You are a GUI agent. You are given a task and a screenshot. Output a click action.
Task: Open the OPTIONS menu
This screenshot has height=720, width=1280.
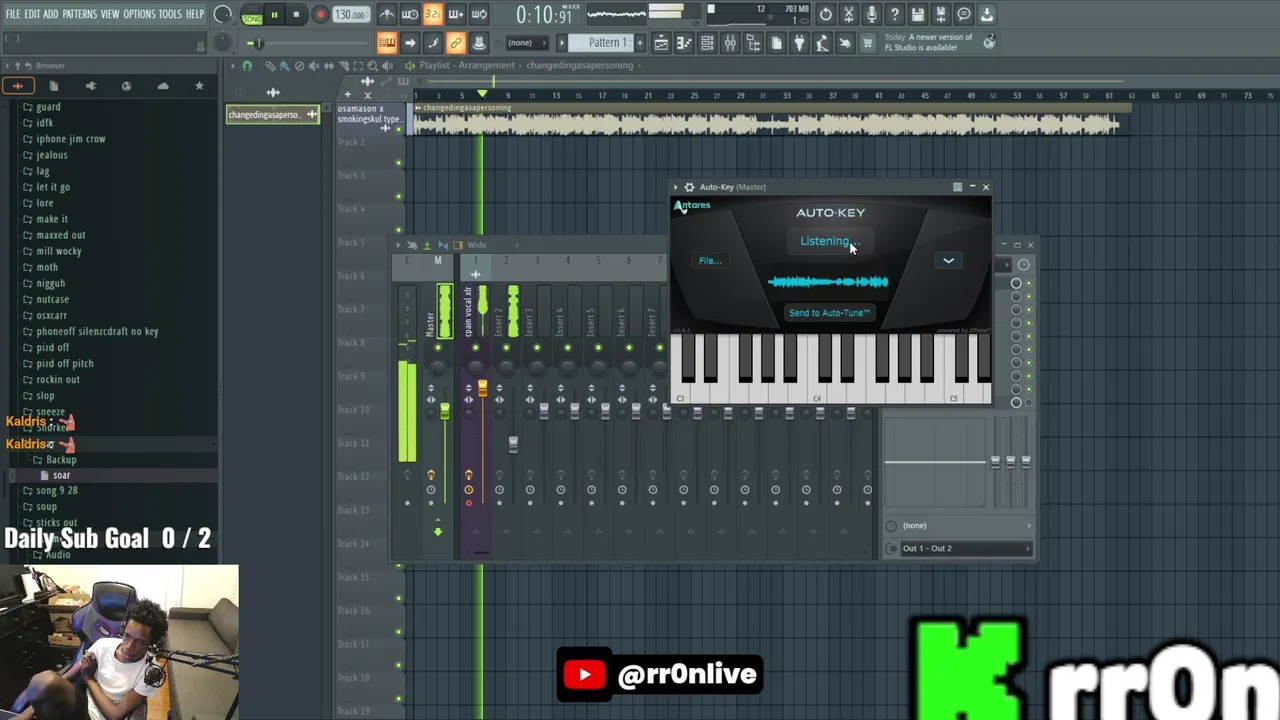[x=139, y=14]
